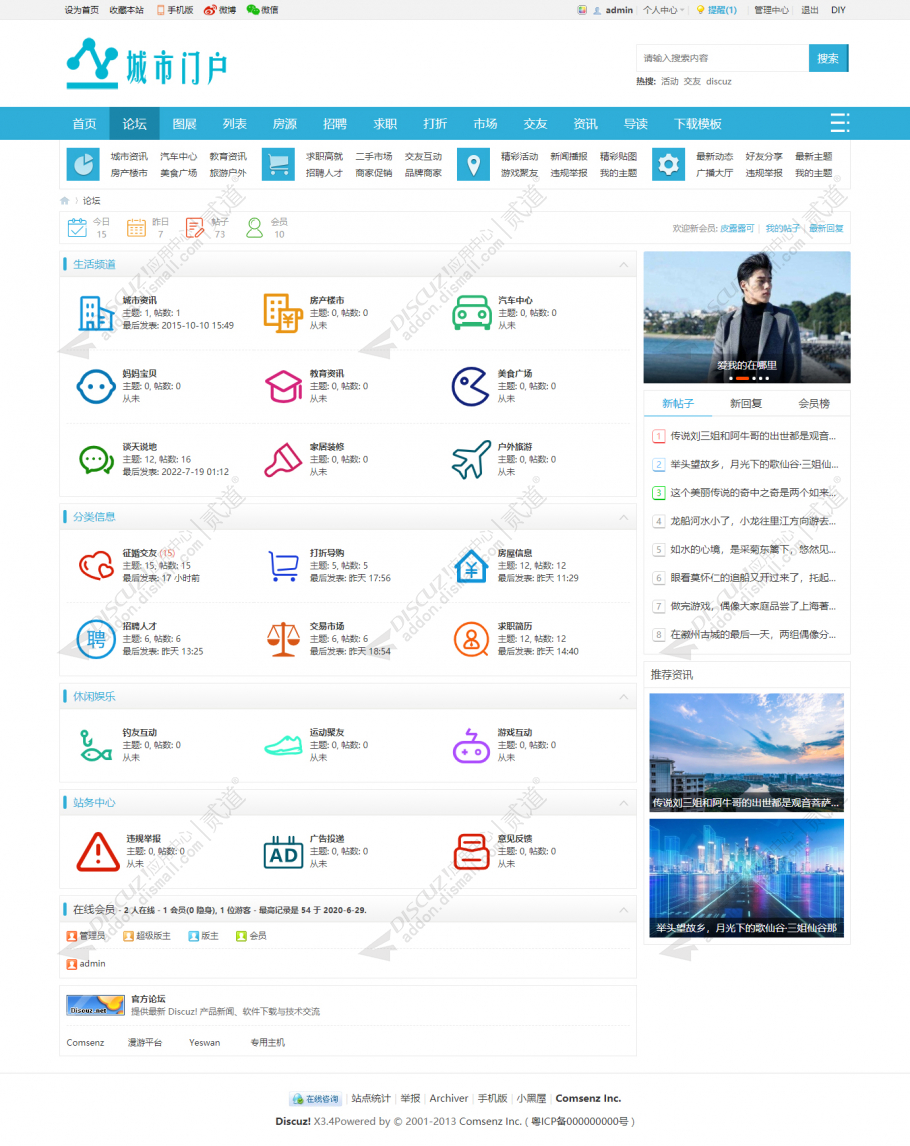Viewport: 910px width, 1146px height.
Task: Open the 意见反馈 red form icon
Action: pos(471,851)
